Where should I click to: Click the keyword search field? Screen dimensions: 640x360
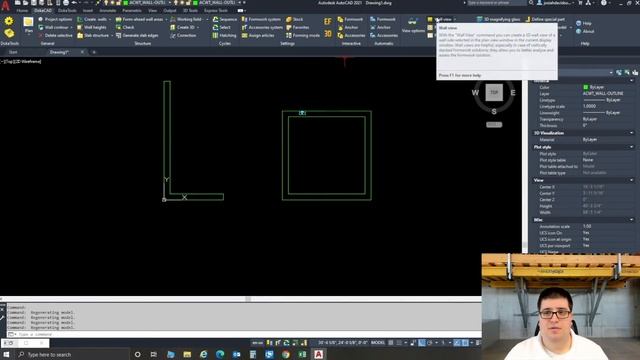point(496,3)
